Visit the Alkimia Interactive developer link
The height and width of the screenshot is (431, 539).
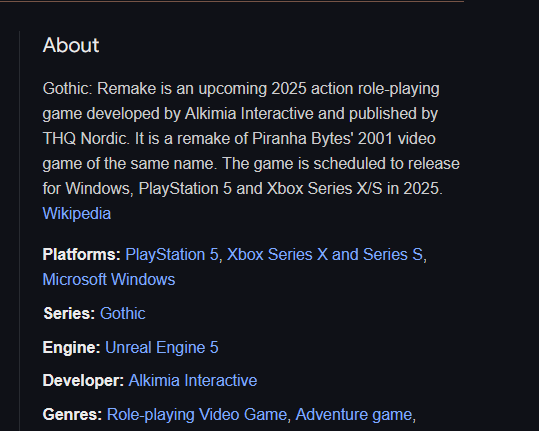193,380
